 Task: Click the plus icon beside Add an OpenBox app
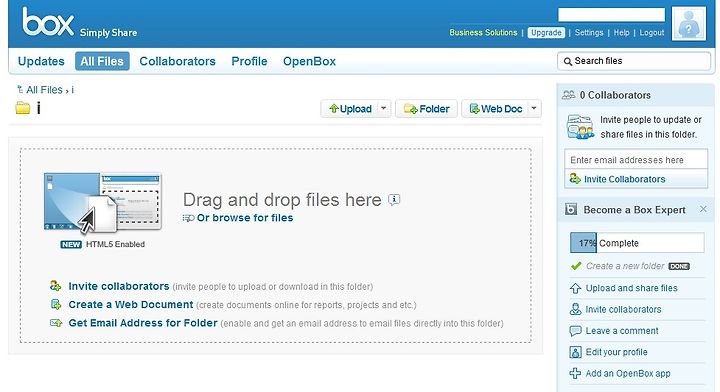coord(575,373)
